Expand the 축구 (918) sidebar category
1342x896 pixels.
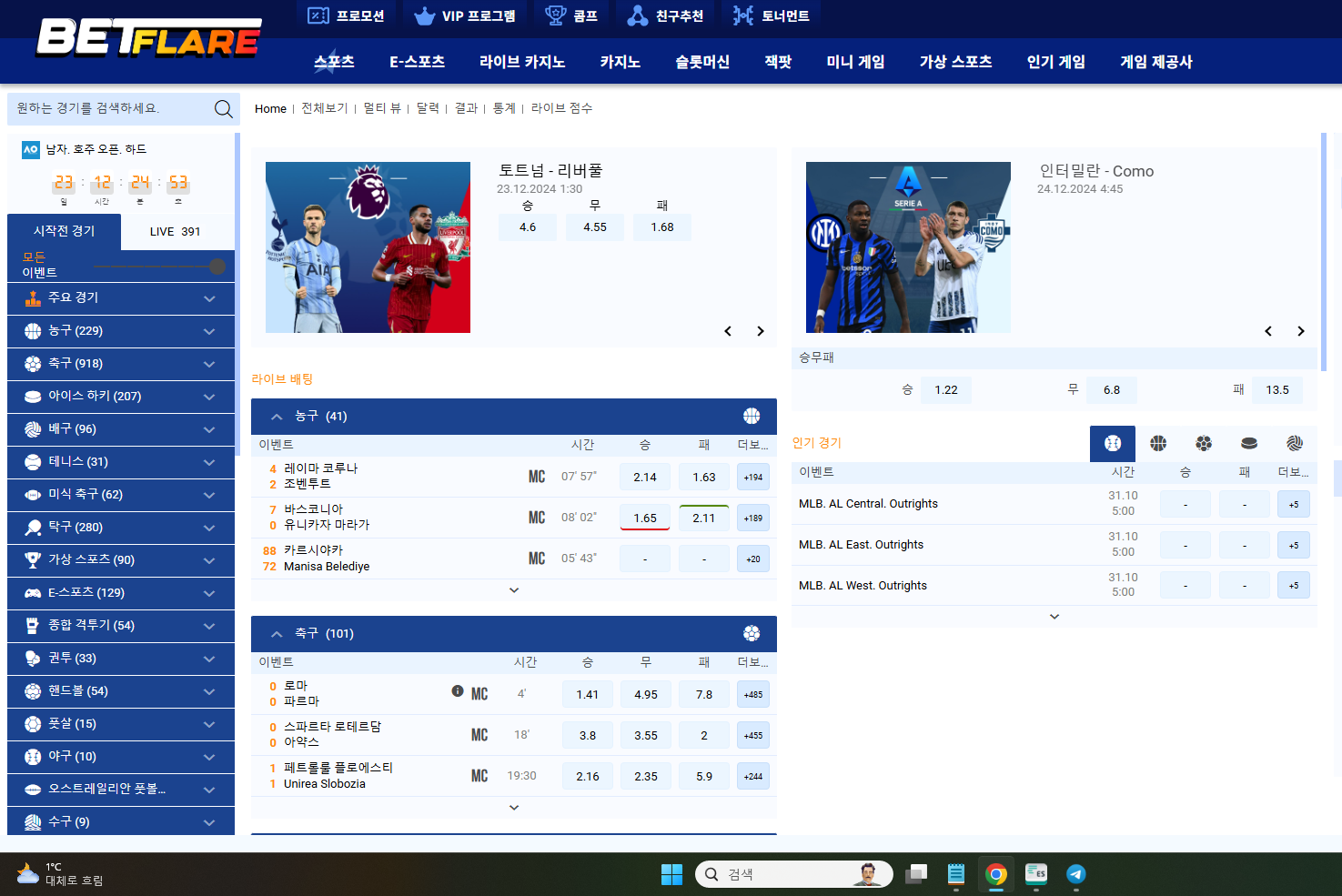121,364
